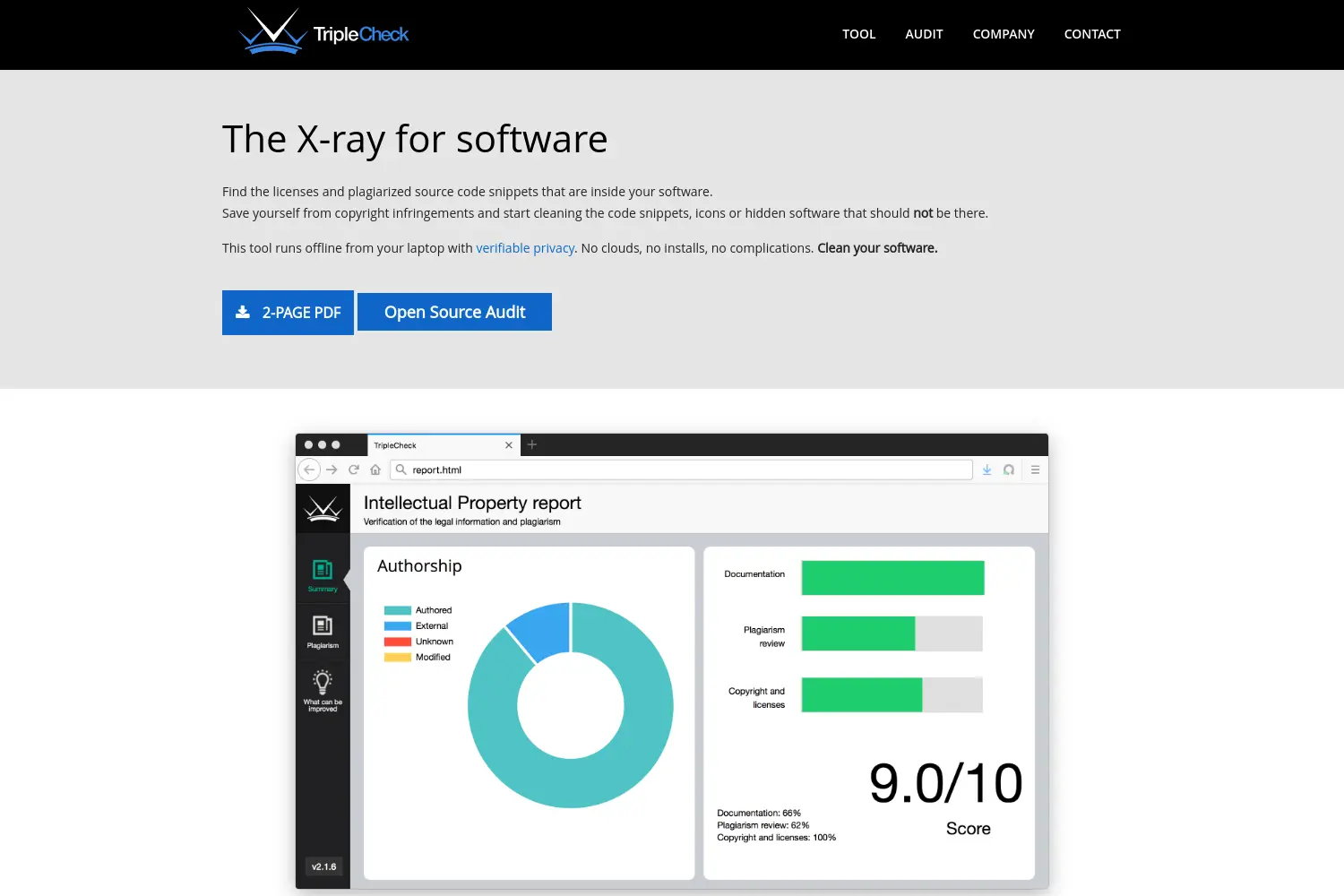Viewport: 1344px width, 896px height.
Task: Click the Authored legend swatch
Action: coord(398,610)
